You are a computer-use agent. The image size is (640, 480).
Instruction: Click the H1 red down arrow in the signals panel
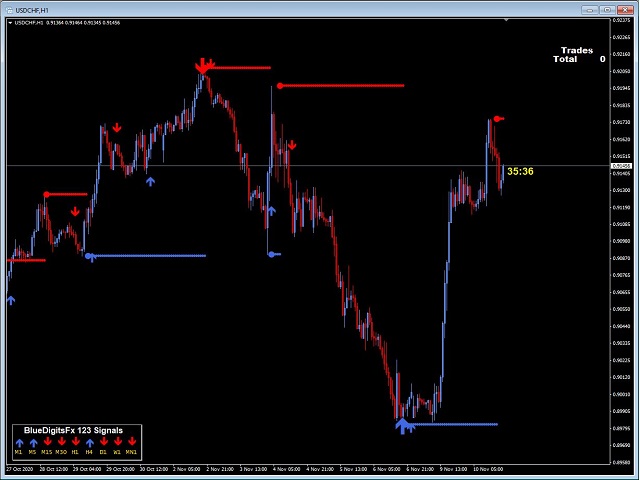pyautogui.click(x=76, y=441)
